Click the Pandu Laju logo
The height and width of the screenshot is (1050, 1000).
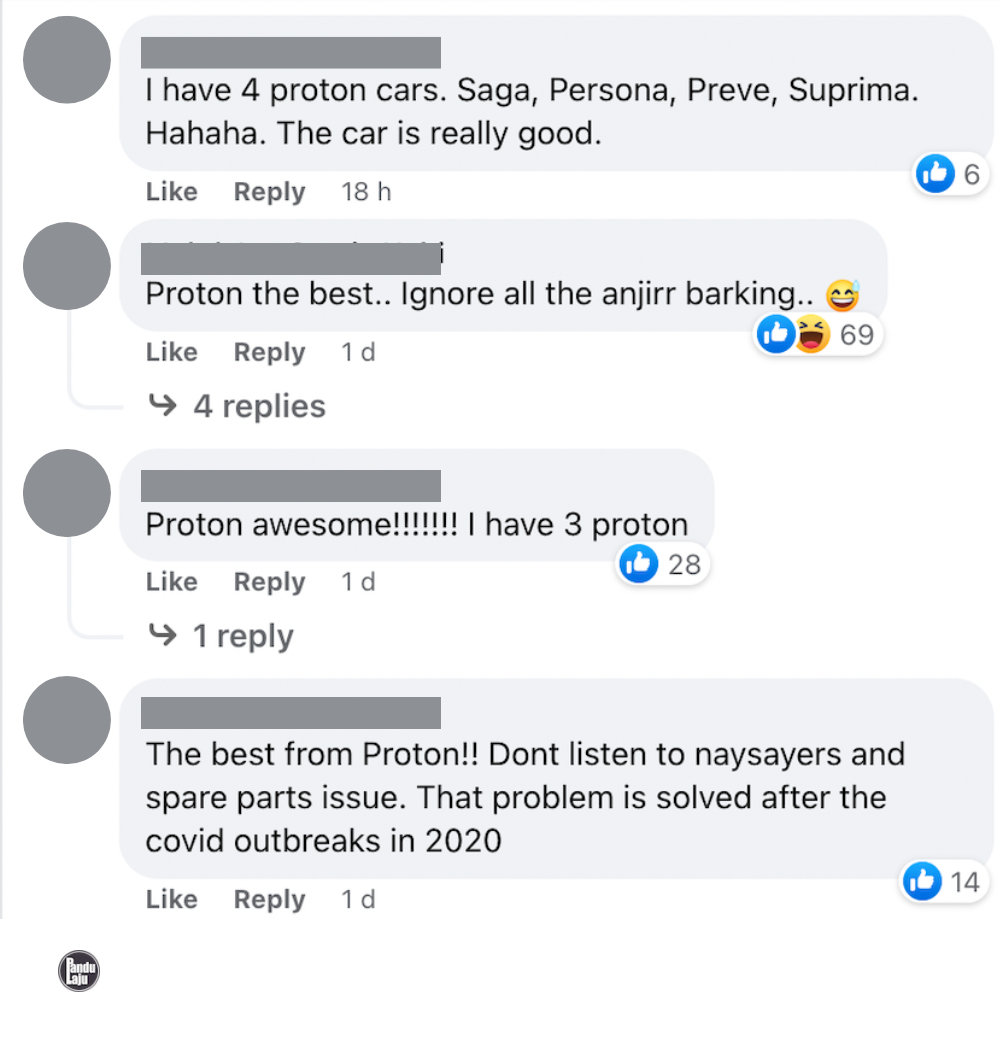click(x=80, y=972)
